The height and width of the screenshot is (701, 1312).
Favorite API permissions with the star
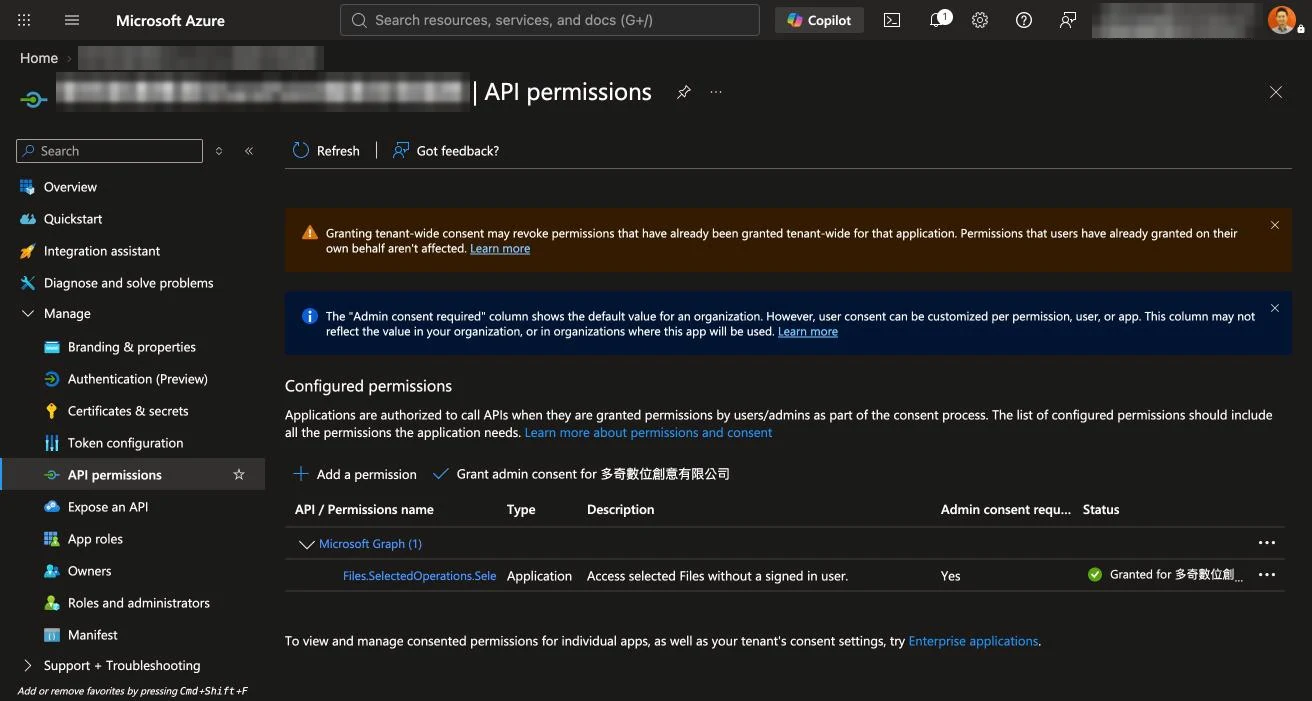(239, 475)
